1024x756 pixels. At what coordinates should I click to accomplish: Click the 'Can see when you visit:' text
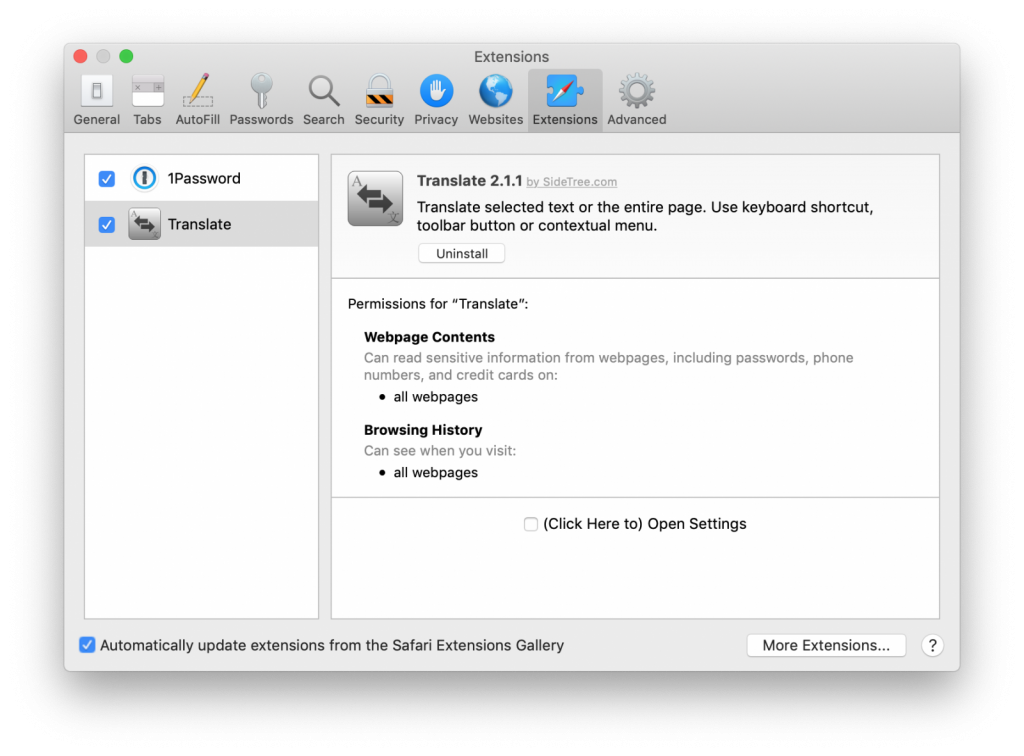(440, 450)
